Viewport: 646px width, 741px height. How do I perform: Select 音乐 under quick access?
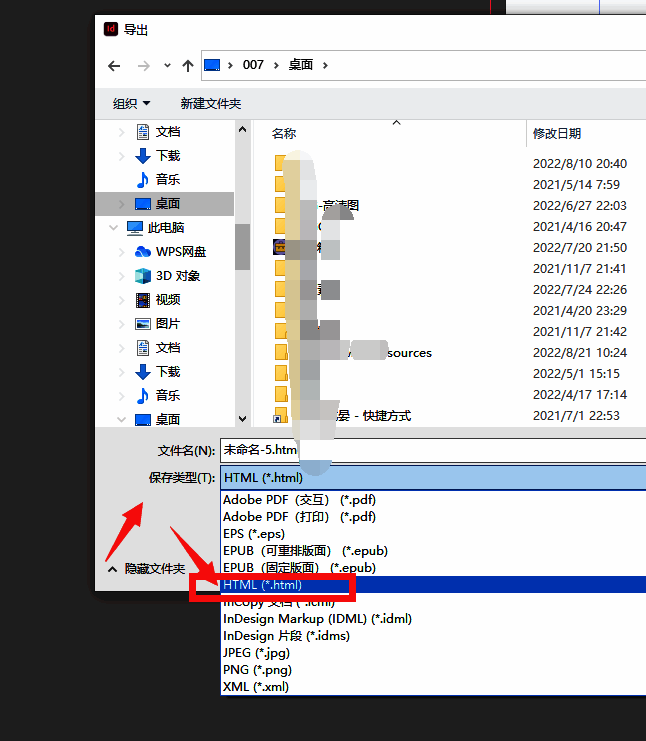(x=167, y=180)
